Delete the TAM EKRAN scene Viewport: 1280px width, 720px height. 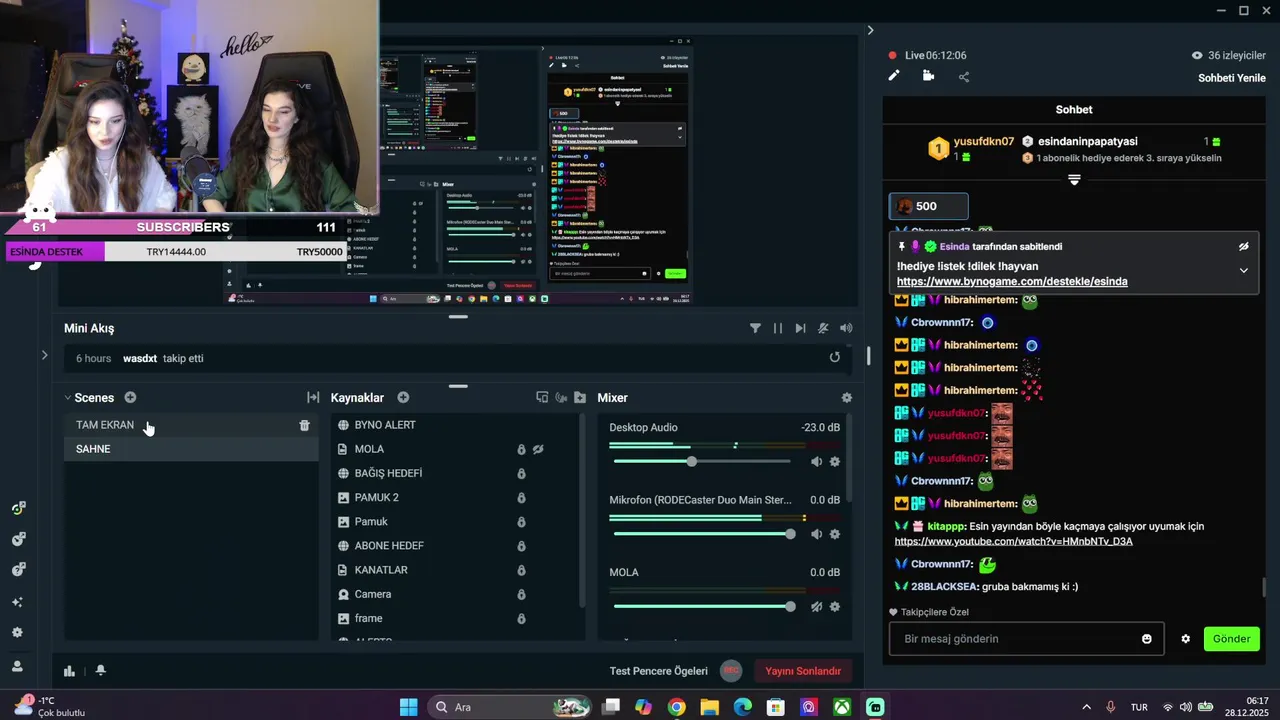(305, 425)
